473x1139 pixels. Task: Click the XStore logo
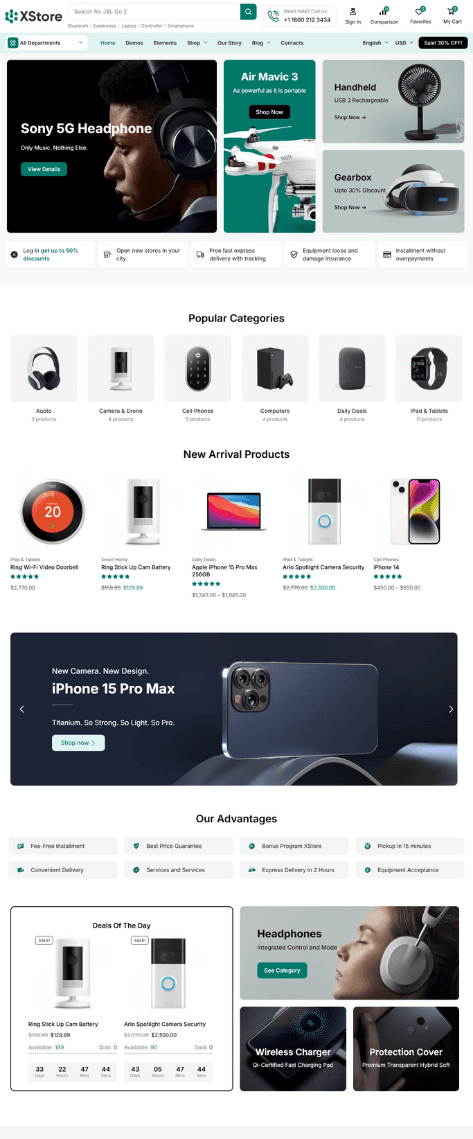(33, 15)
